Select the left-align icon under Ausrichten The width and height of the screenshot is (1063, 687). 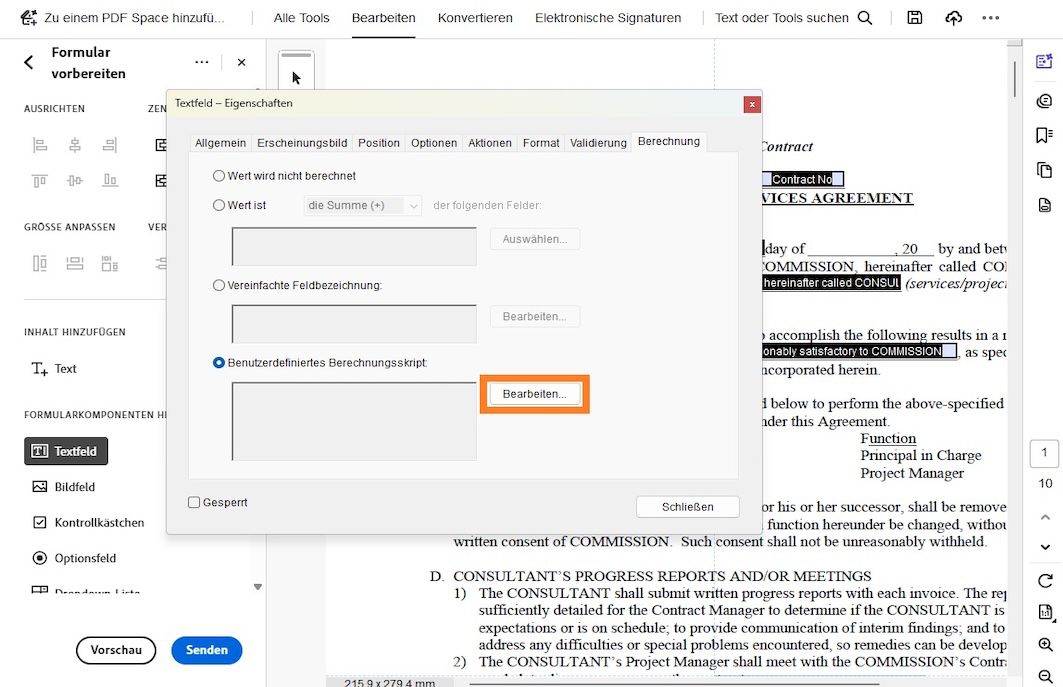[40, 145]
